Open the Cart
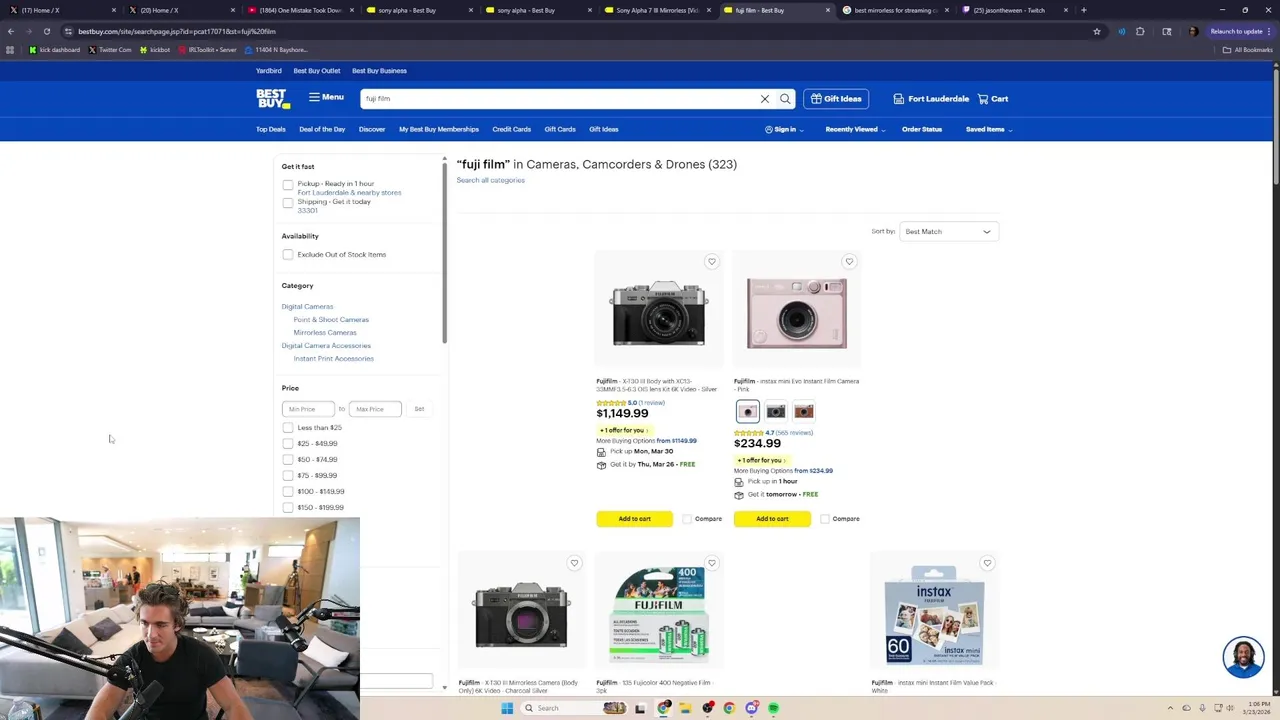Image resolution: width=1280 pixels, height=720 pixels. (x=993, y=99)
